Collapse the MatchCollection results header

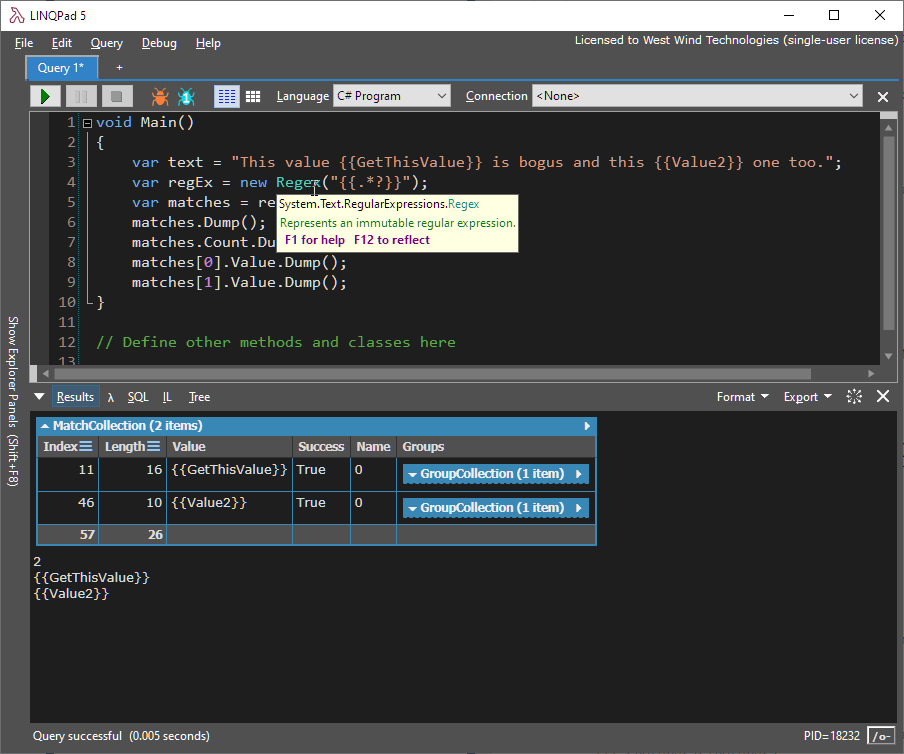[x=45, y=426]
